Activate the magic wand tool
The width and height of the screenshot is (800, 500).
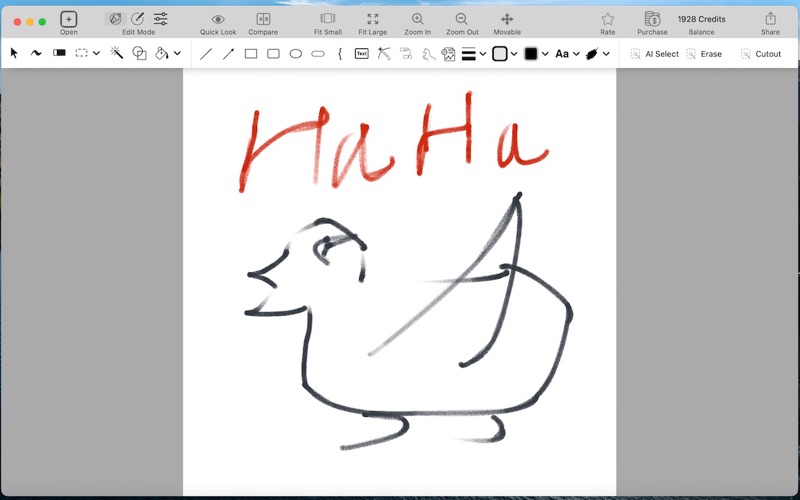point(116,54)
